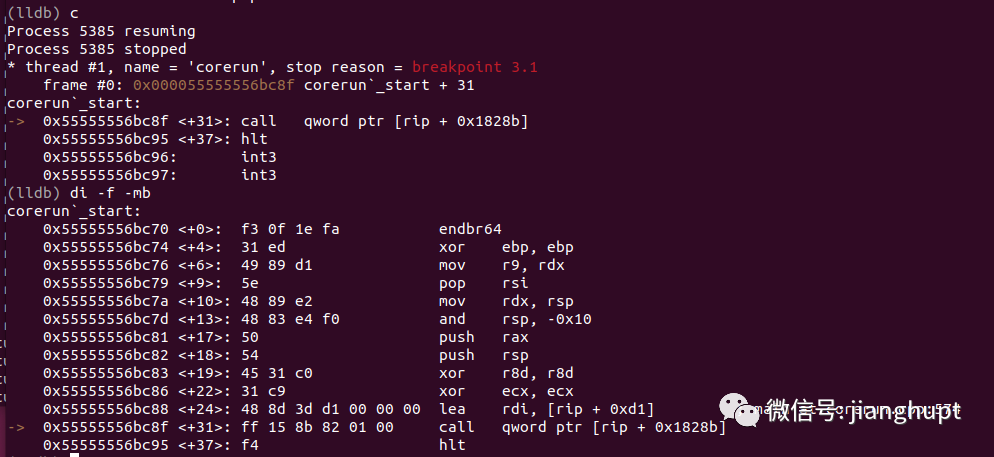Click the '(lldb) c' command at top

[x=43, y=13]
